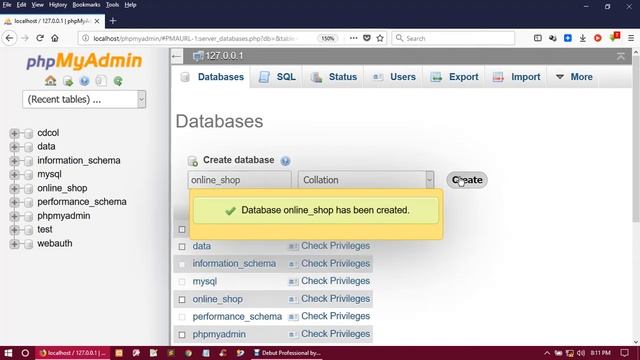The height and width of the screenshot is (360, 640).
Task: Click the page collapse icon at top right
Action: click(620, 56)
